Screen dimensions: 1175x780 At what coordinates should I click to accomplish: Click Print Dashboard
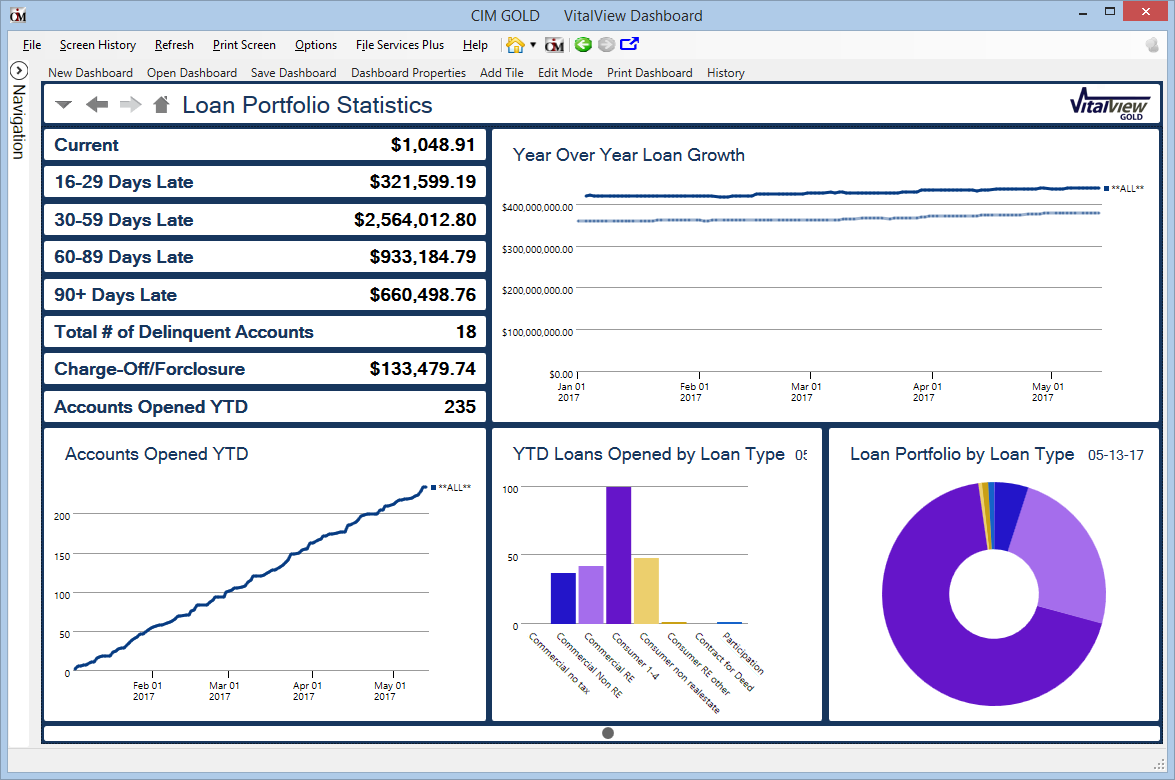pos(649,73)
